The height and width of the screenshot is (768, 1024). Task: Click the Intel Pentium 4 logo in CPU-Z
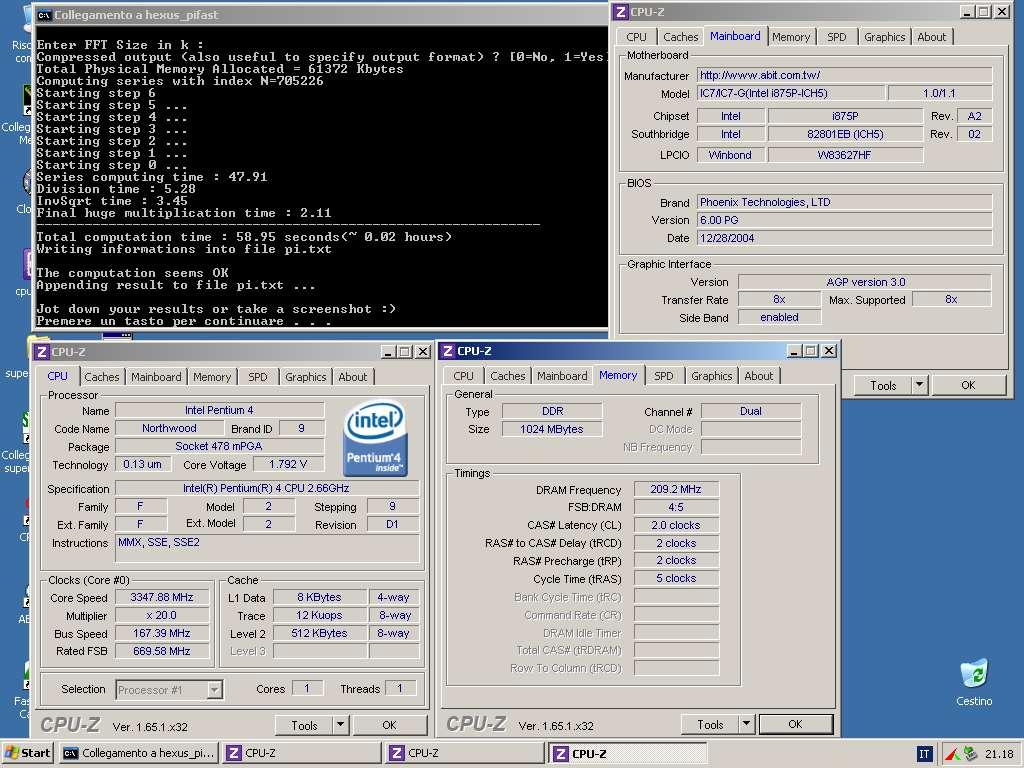point(376,438)
